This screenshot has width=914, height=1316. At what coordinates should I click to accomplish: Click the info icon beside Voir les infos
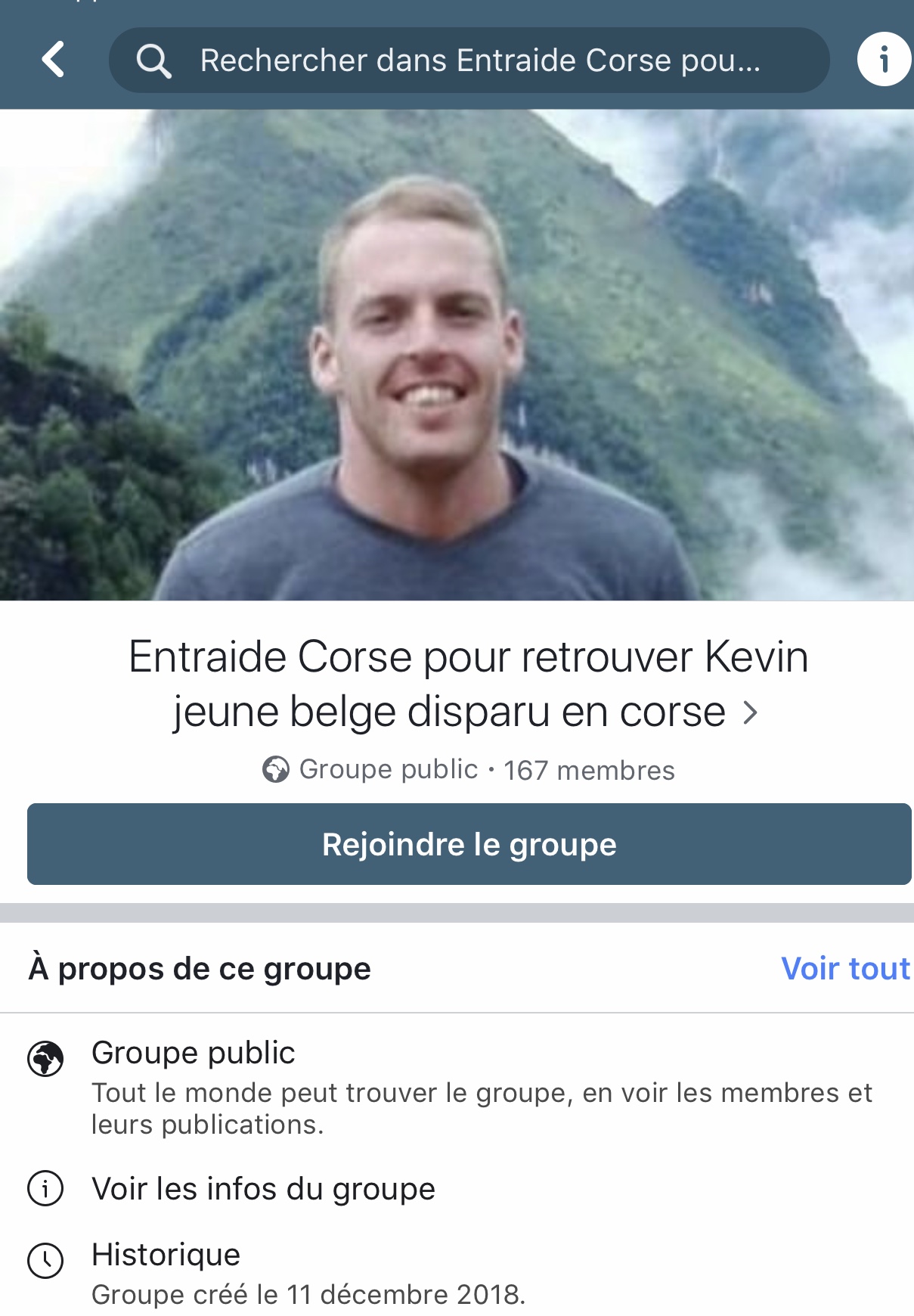(x=45, y=1188)
